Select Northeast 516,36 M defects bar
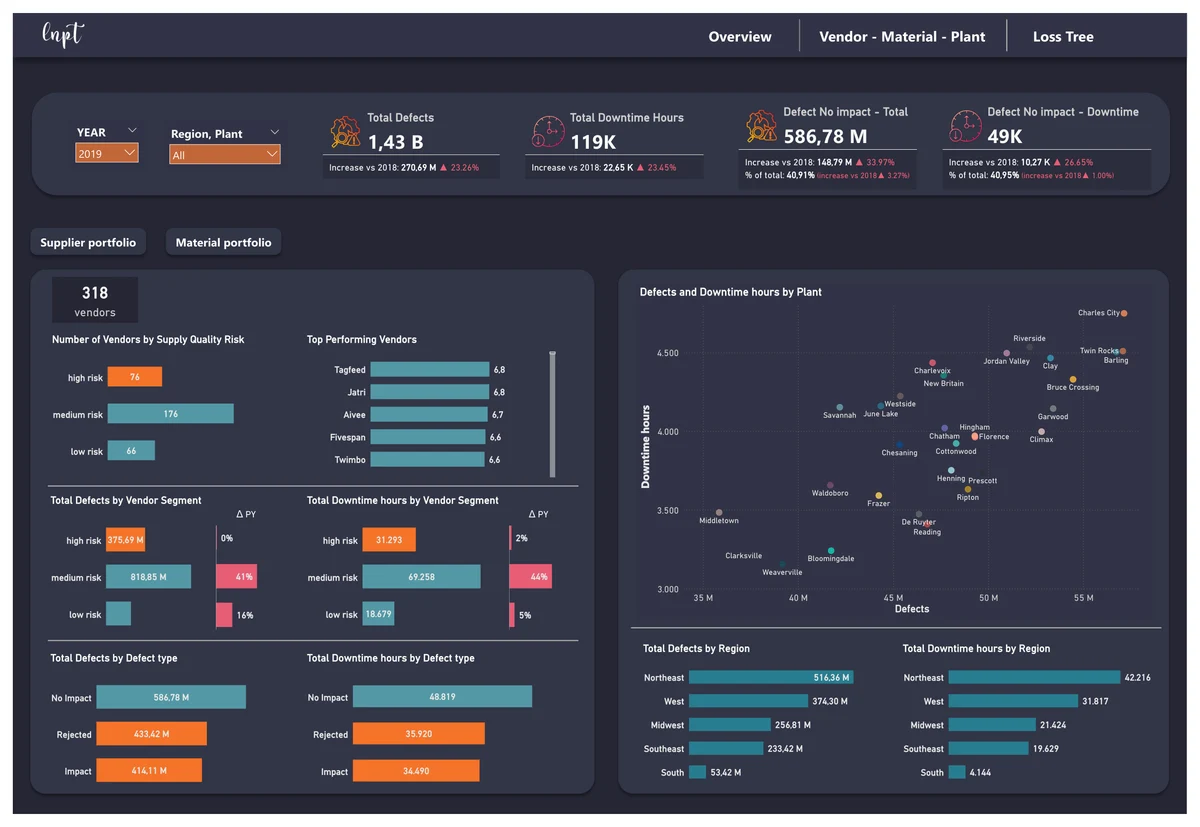The width and height of the screenshot is (1200, 827). [771, 677]
